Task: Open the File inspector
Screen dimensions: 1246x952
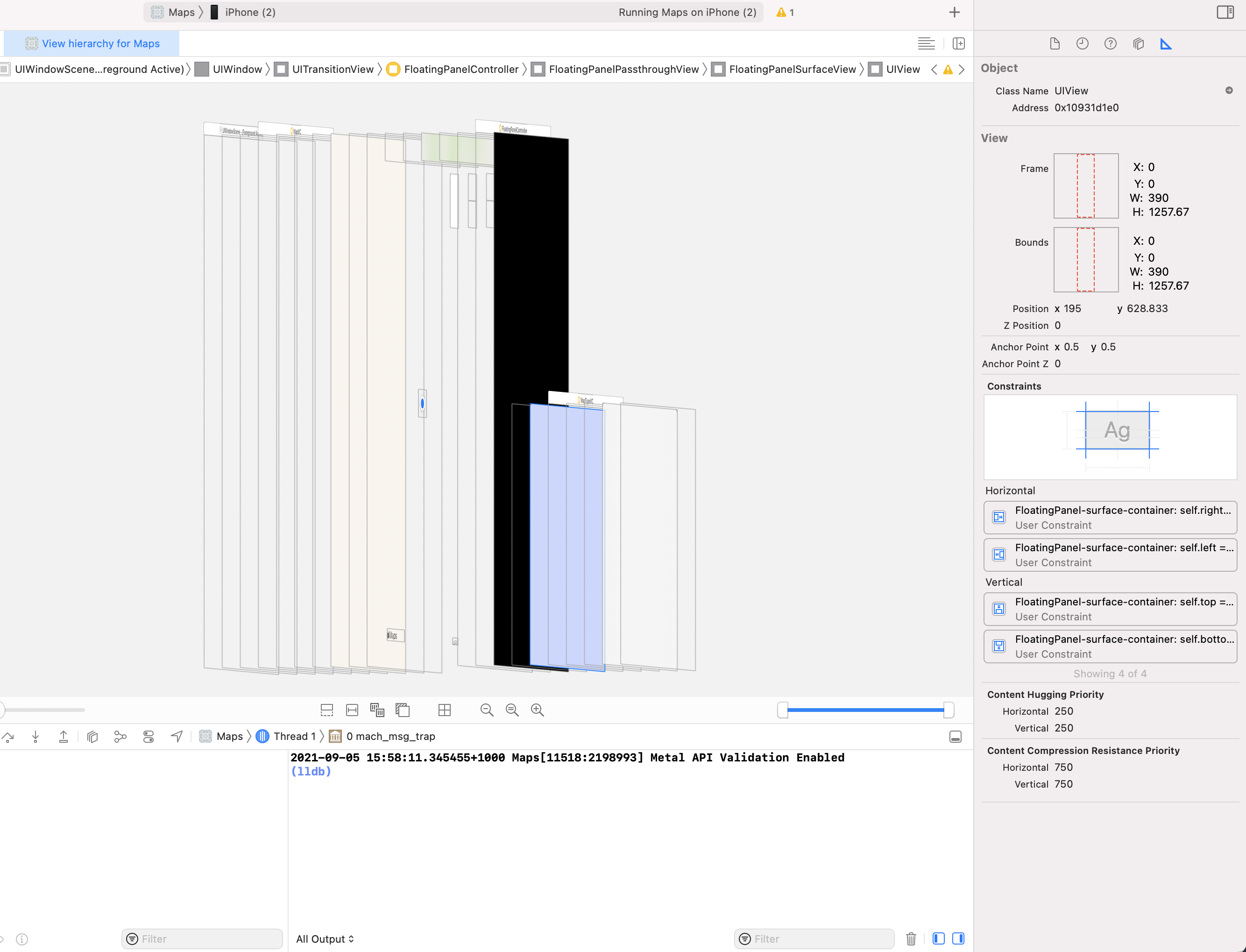Action: click(1055, 43)
